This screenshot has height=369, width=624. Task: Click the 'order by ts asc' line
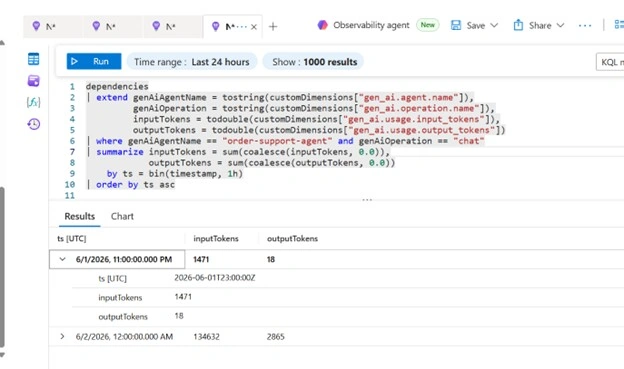(x=135, y=184)
